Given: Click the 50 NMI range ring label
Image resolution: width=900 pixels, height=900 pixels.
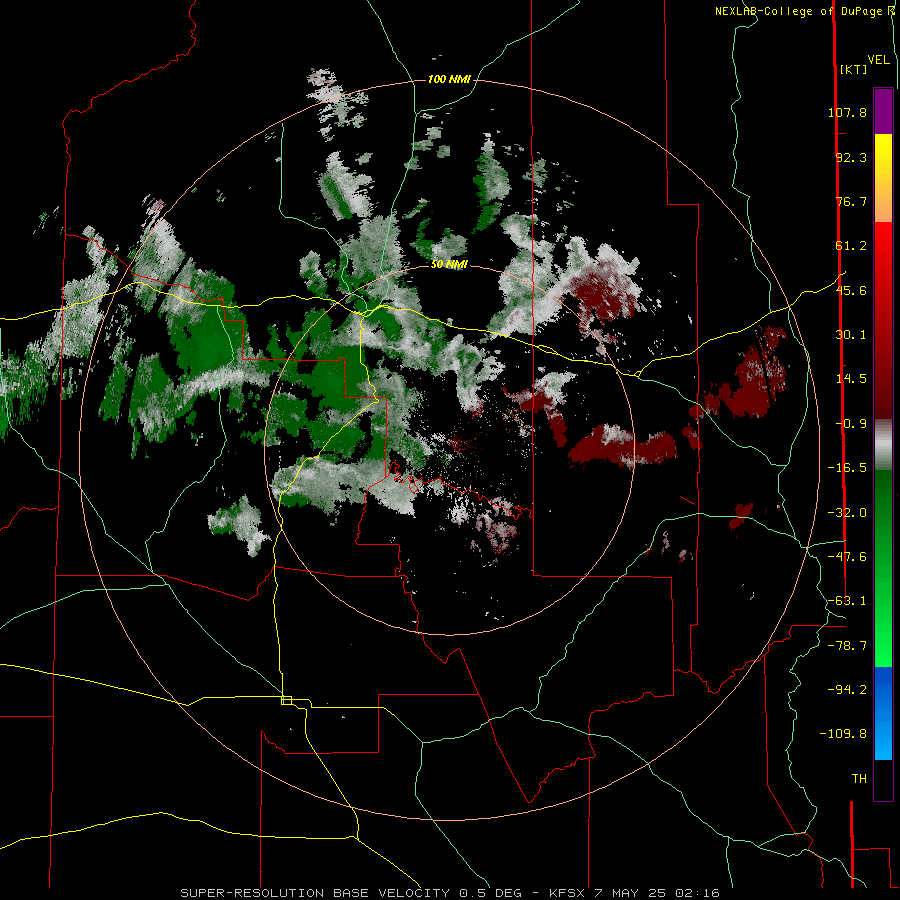Looking at the screenshot, I should coord(449,264).
